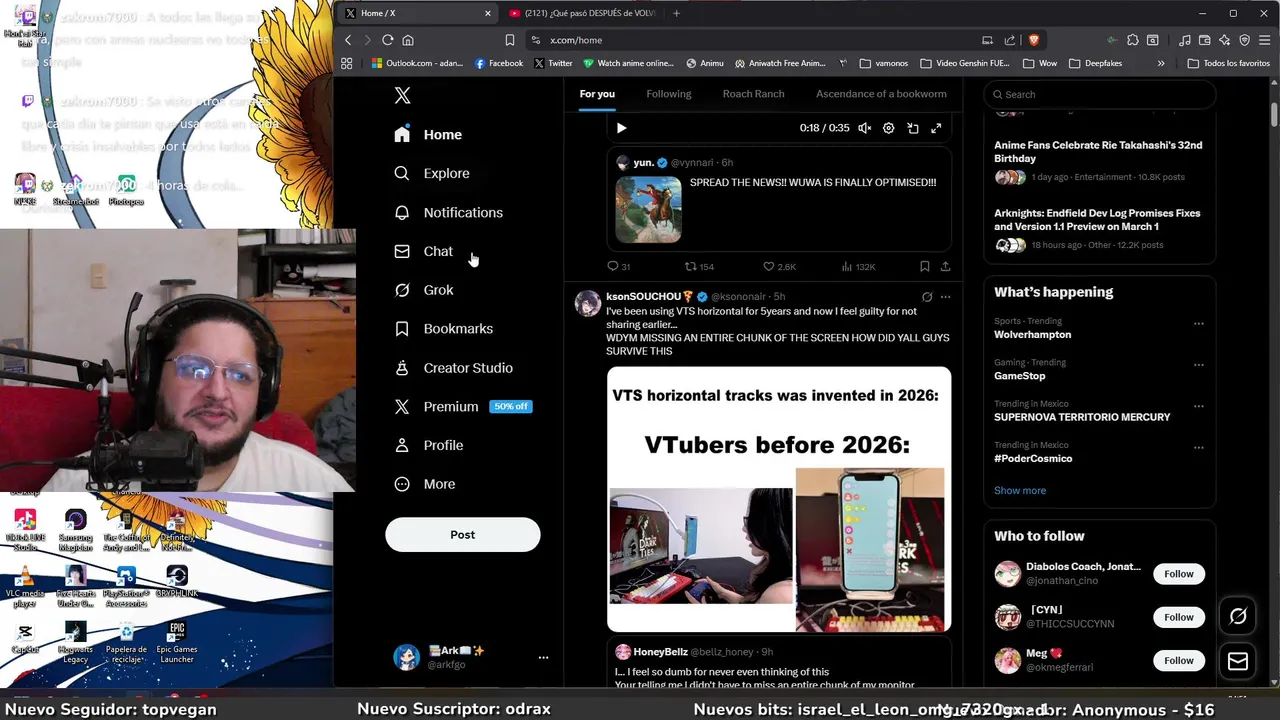View analytics showing 132K views

(858, 267)
